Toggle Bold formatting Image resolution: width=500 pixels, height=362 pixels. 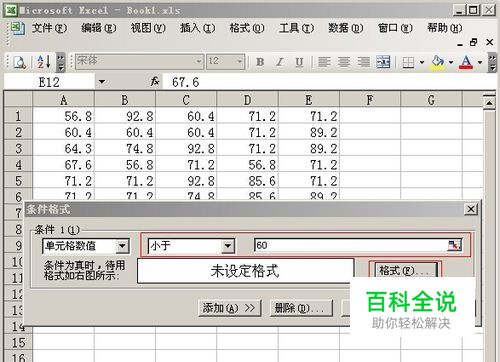point(260,62)
